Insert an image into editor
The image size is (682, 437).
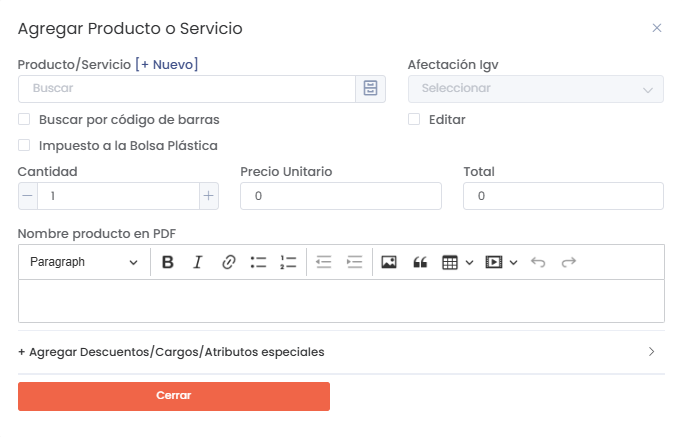(389, 262)
